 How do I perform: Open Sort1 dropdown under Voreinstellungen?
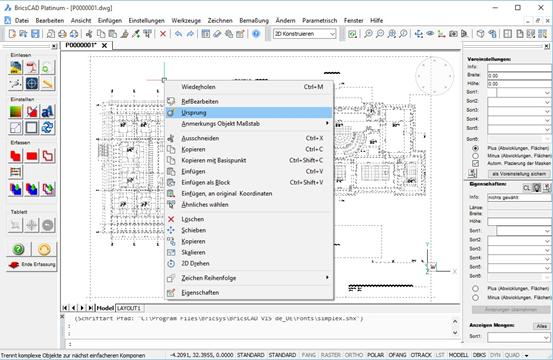click(547, 92)
